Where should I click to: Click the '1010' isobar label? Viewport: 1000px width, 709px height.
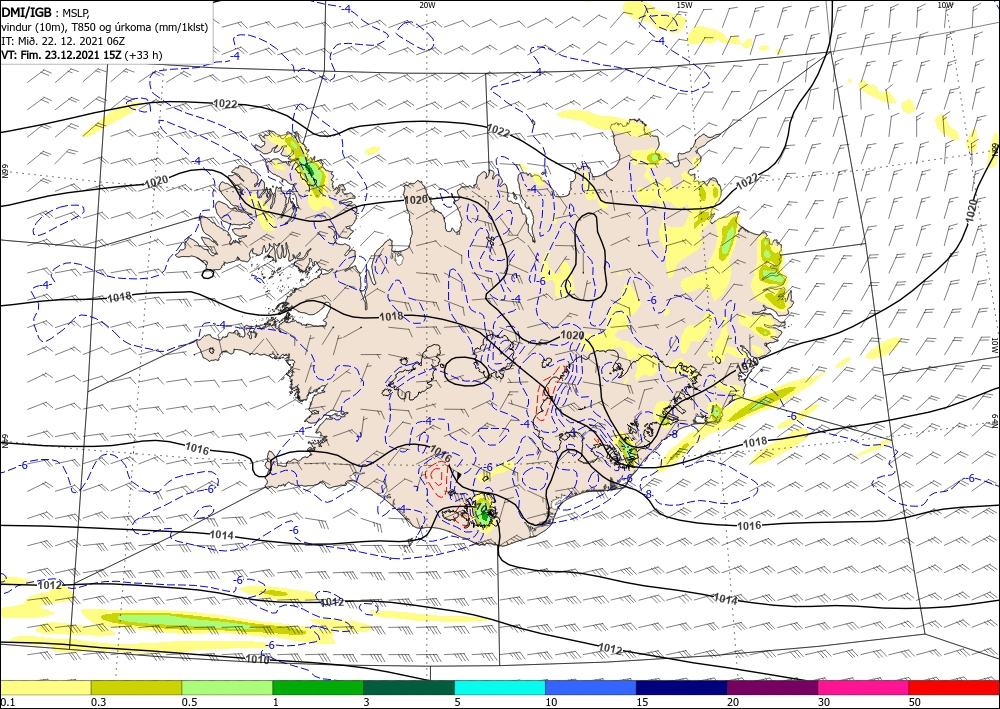click(x=258, y=659)
